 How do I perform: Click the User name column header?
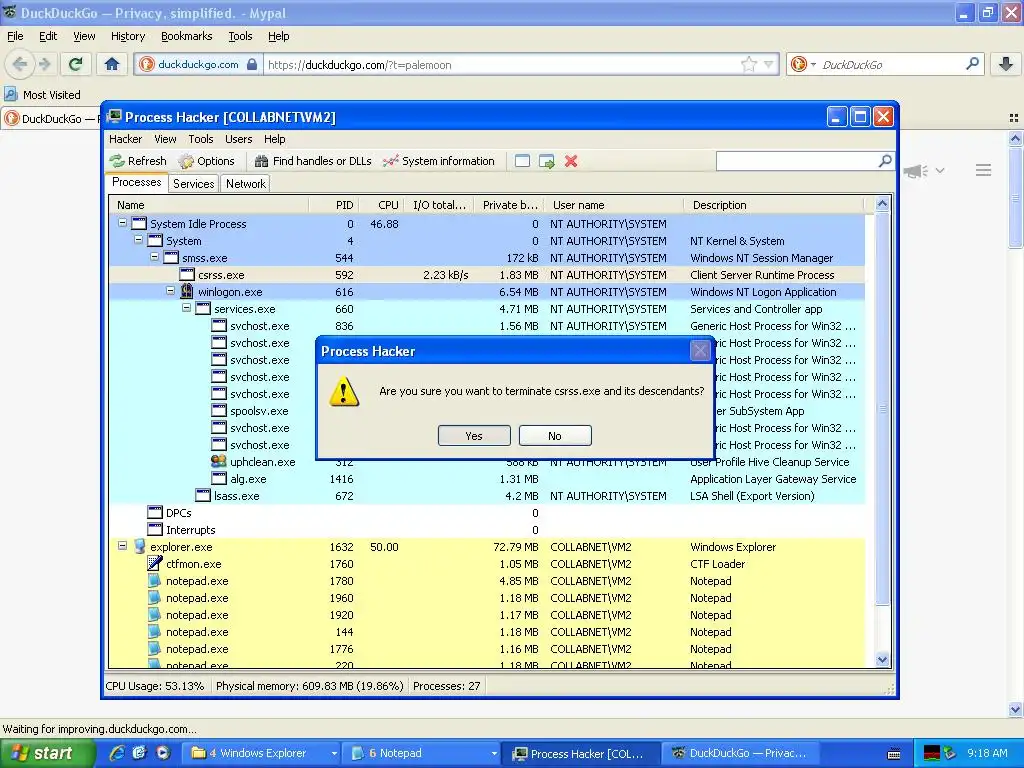tap(611, 205)
